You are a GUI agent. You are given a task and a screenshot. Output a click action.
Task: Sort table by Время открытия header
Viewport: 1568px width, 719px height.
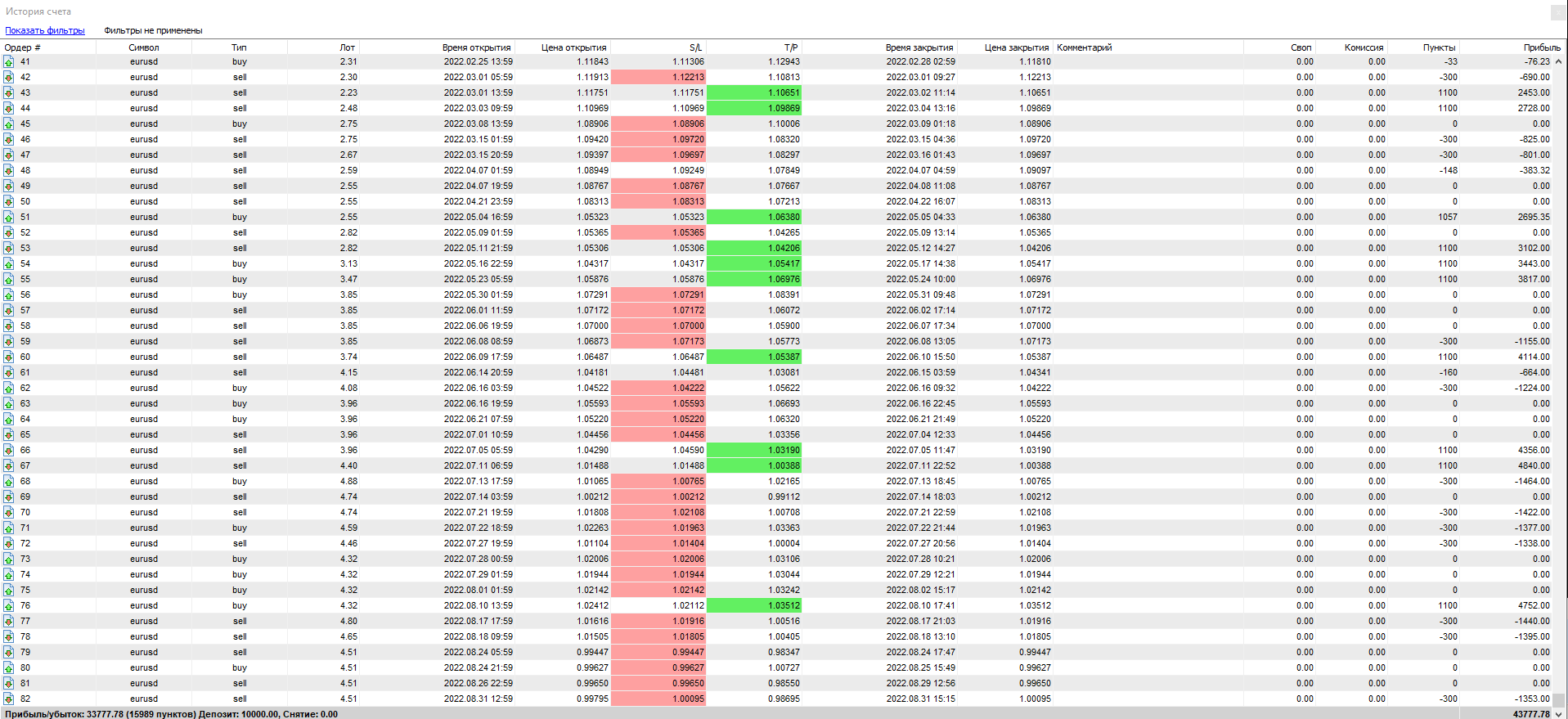(476, 47)
